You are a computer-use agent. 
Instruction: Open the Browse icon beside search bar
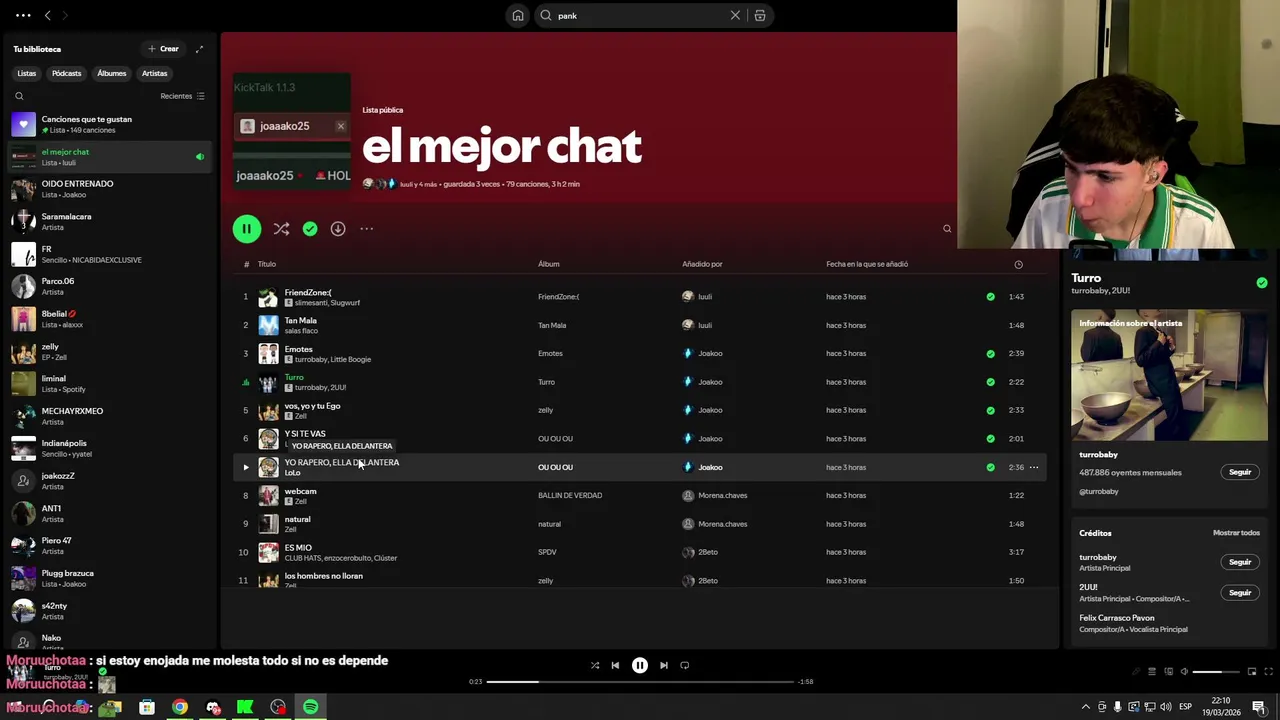pos(760,15)
